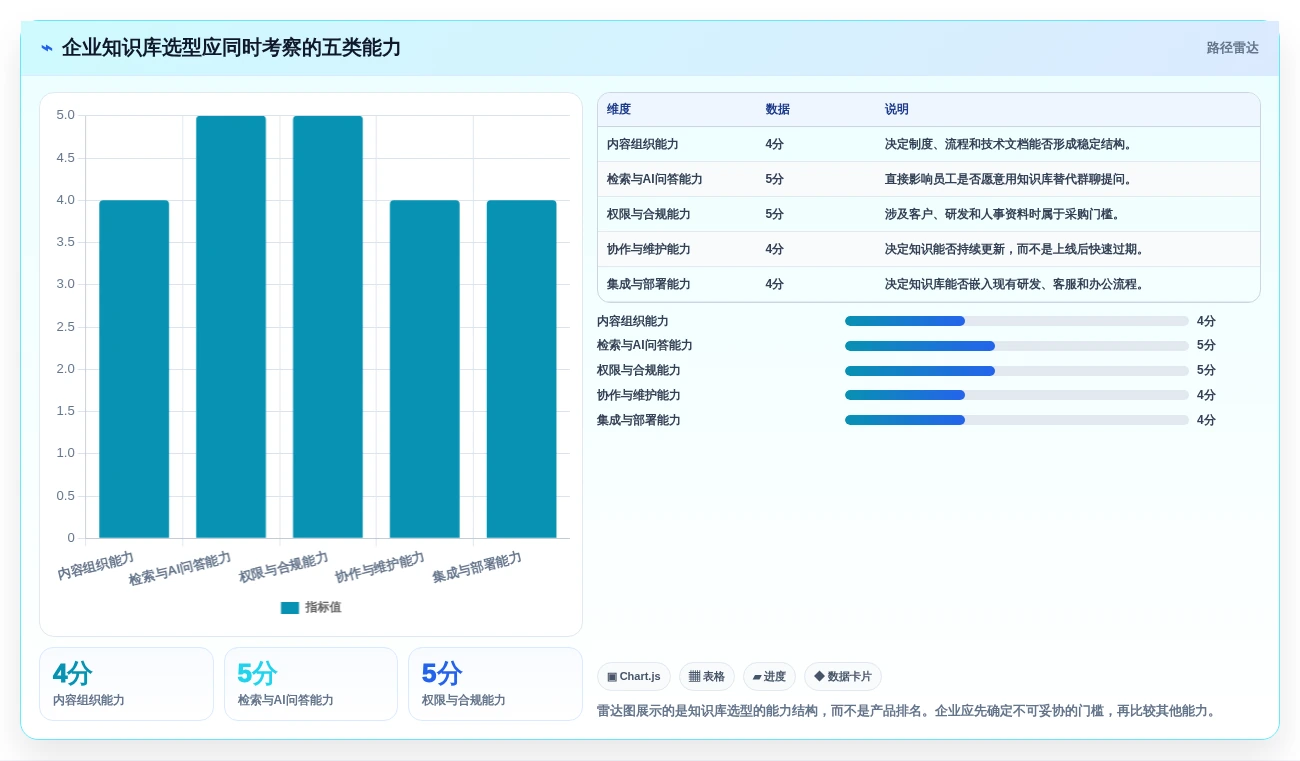Open the 5分 检索与AI问答能力 data card
The height and width of the screenshot is (761, 1300).
(311, 684)
